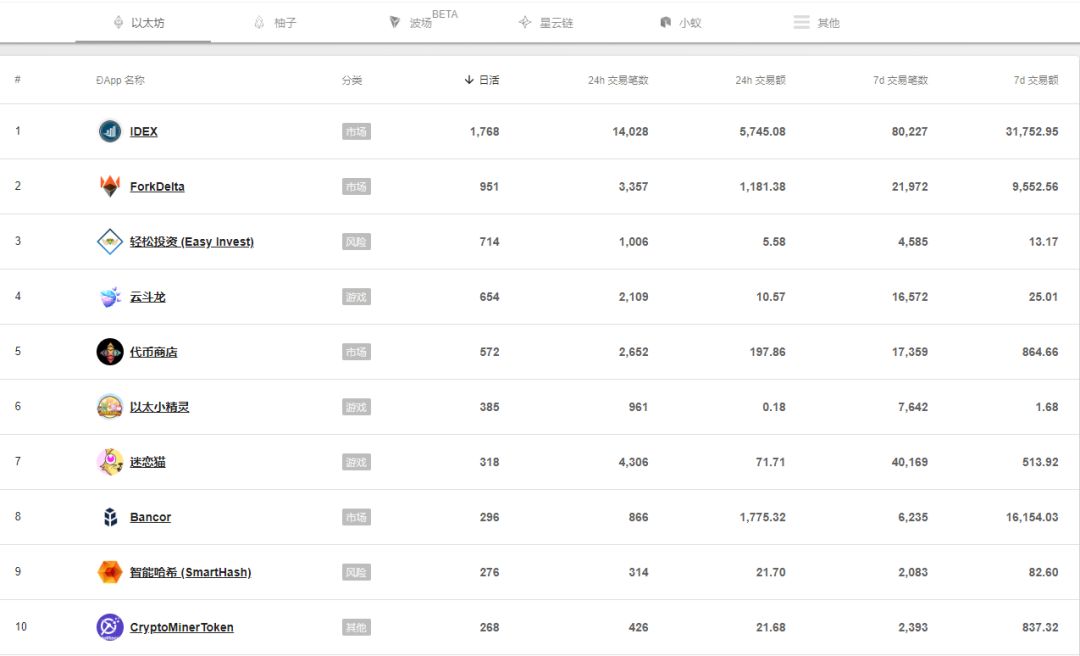Click the 分类 column header
Viewport: 1080px width, 656px height.
[352, 80]
